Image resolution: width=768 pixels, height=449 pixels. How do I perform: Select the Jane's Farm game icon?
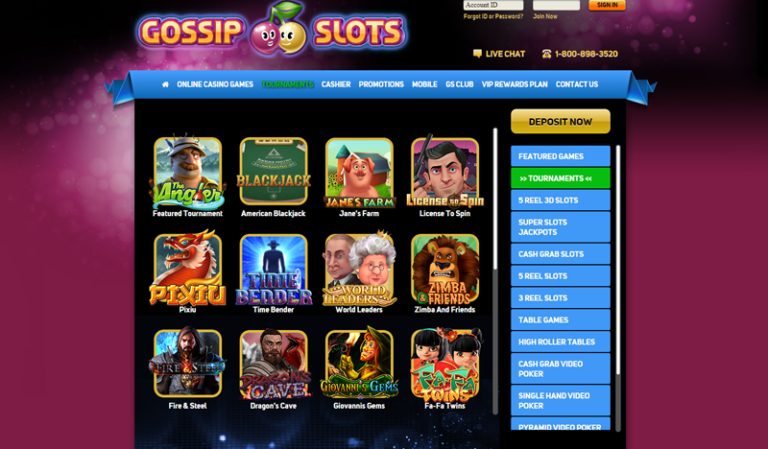pos(359,172)
